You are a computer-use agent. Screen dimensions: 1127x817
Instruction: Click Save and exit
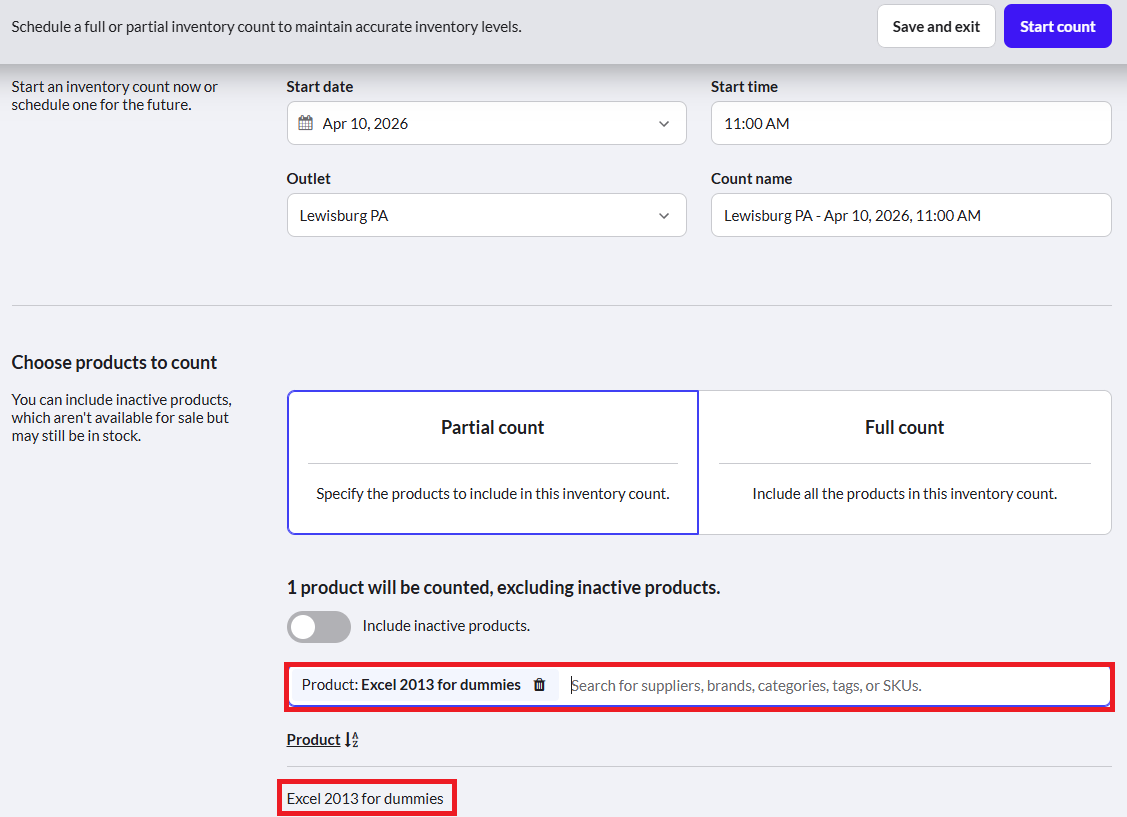[936, 27]
